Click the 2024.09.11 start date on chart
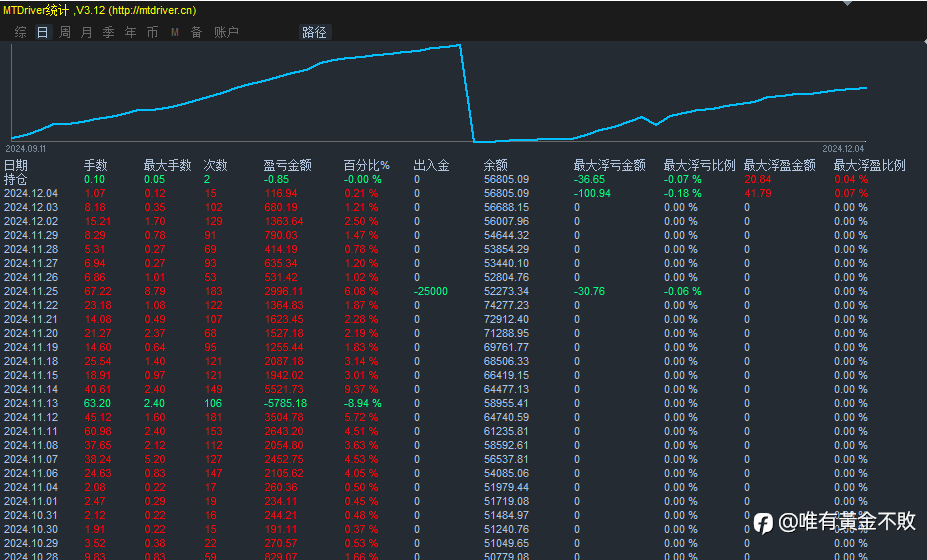Image resolution: width=927 pixels, height=560 pixels. [x=25, y=147]
